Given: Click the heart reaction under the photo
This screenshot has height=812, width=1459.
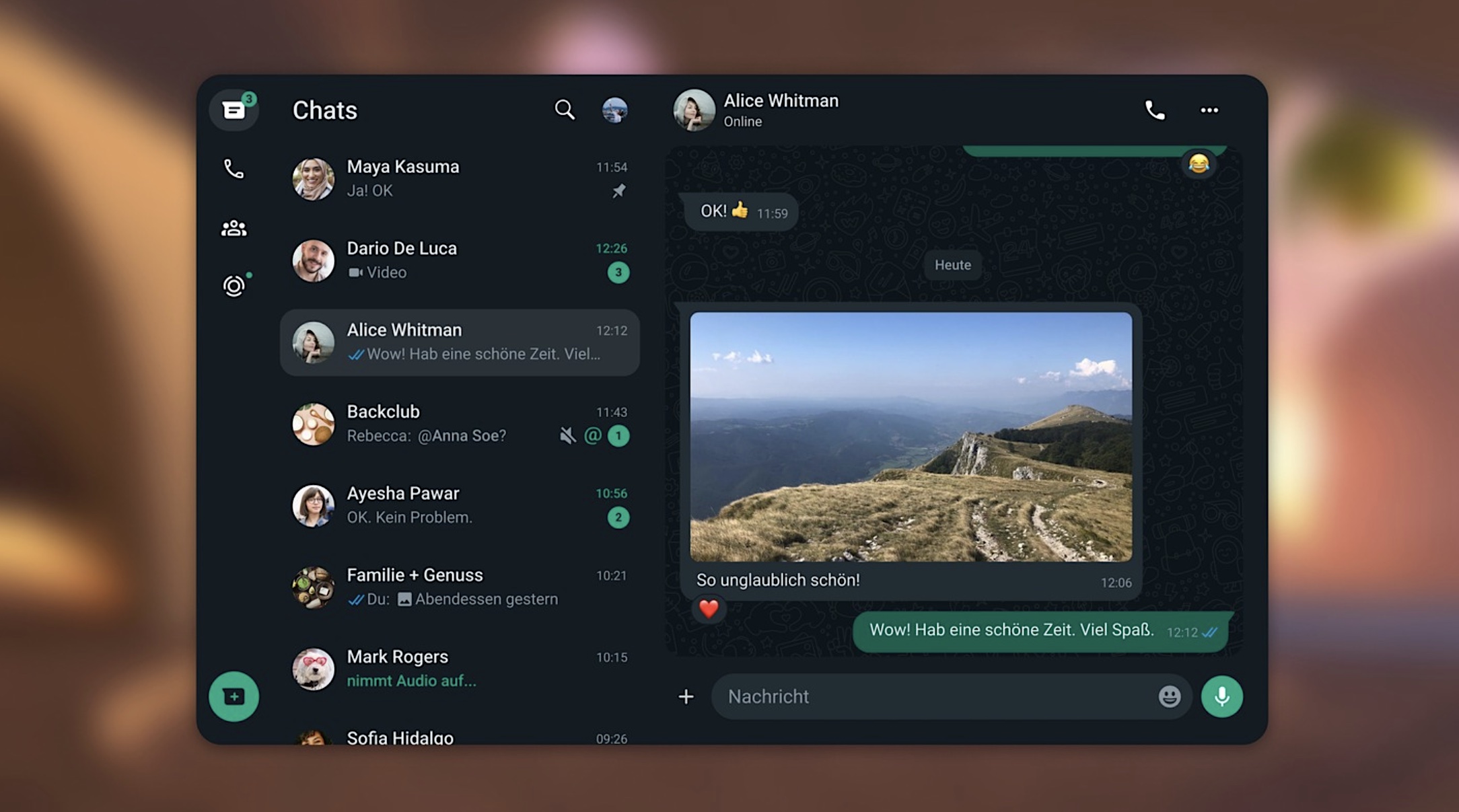Looking at the screenshot, I should 709,609.
